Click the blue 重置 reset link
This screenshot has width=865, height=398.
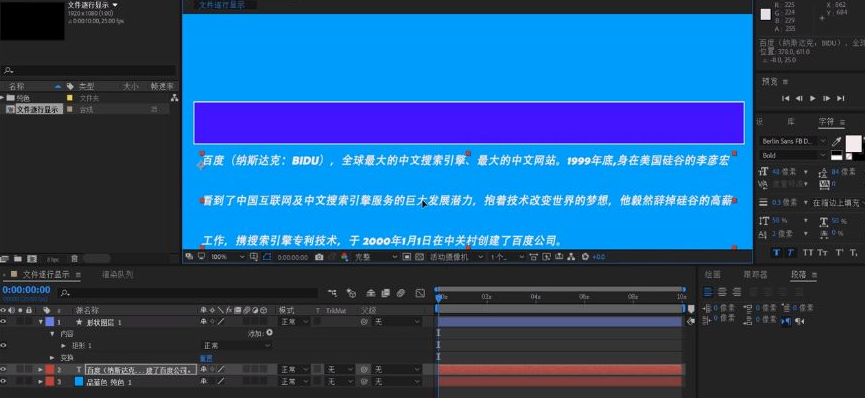(205, 358)
